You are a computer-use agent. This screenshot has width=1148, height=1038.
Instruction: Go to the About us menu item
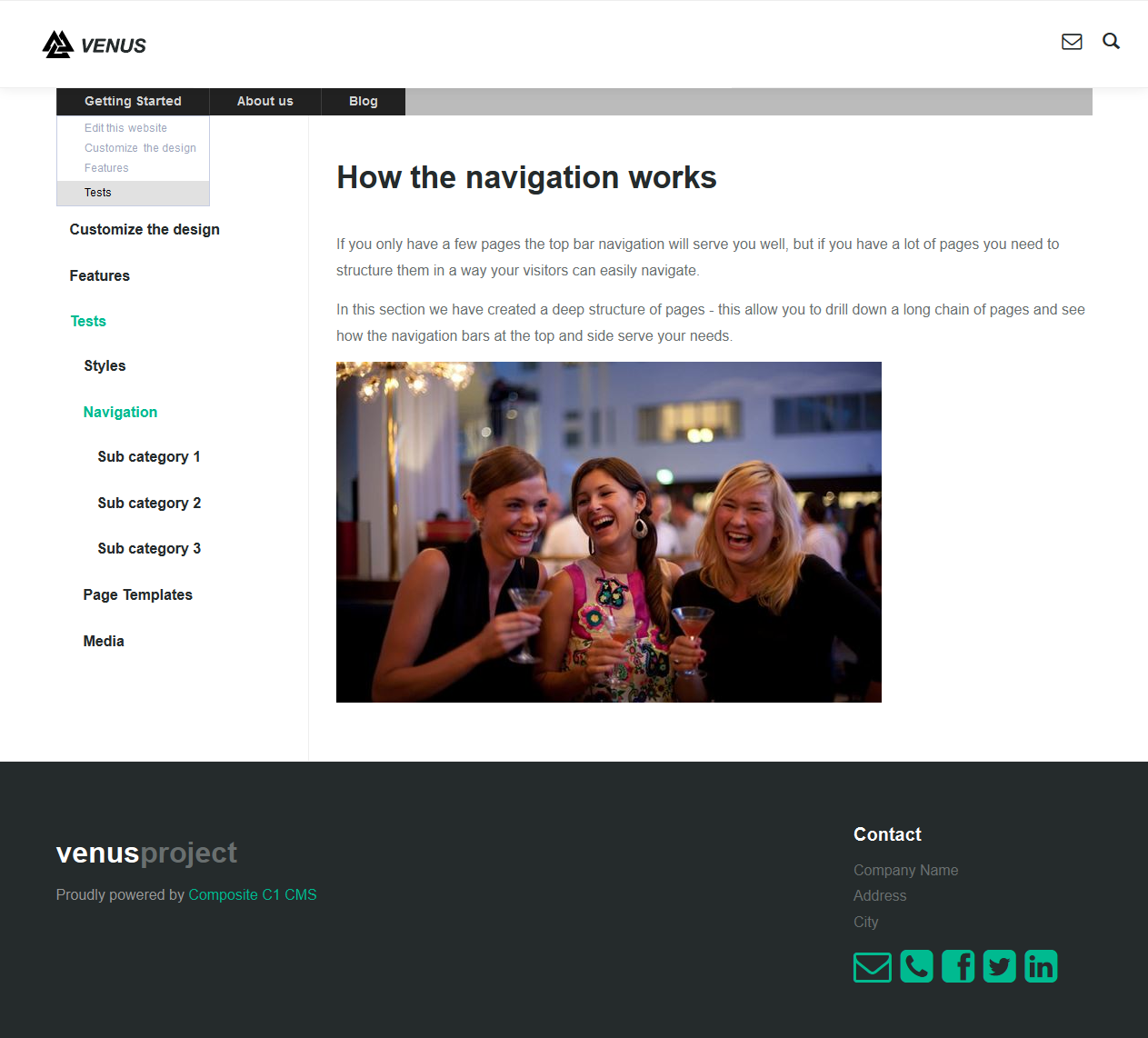click(265, 101)
